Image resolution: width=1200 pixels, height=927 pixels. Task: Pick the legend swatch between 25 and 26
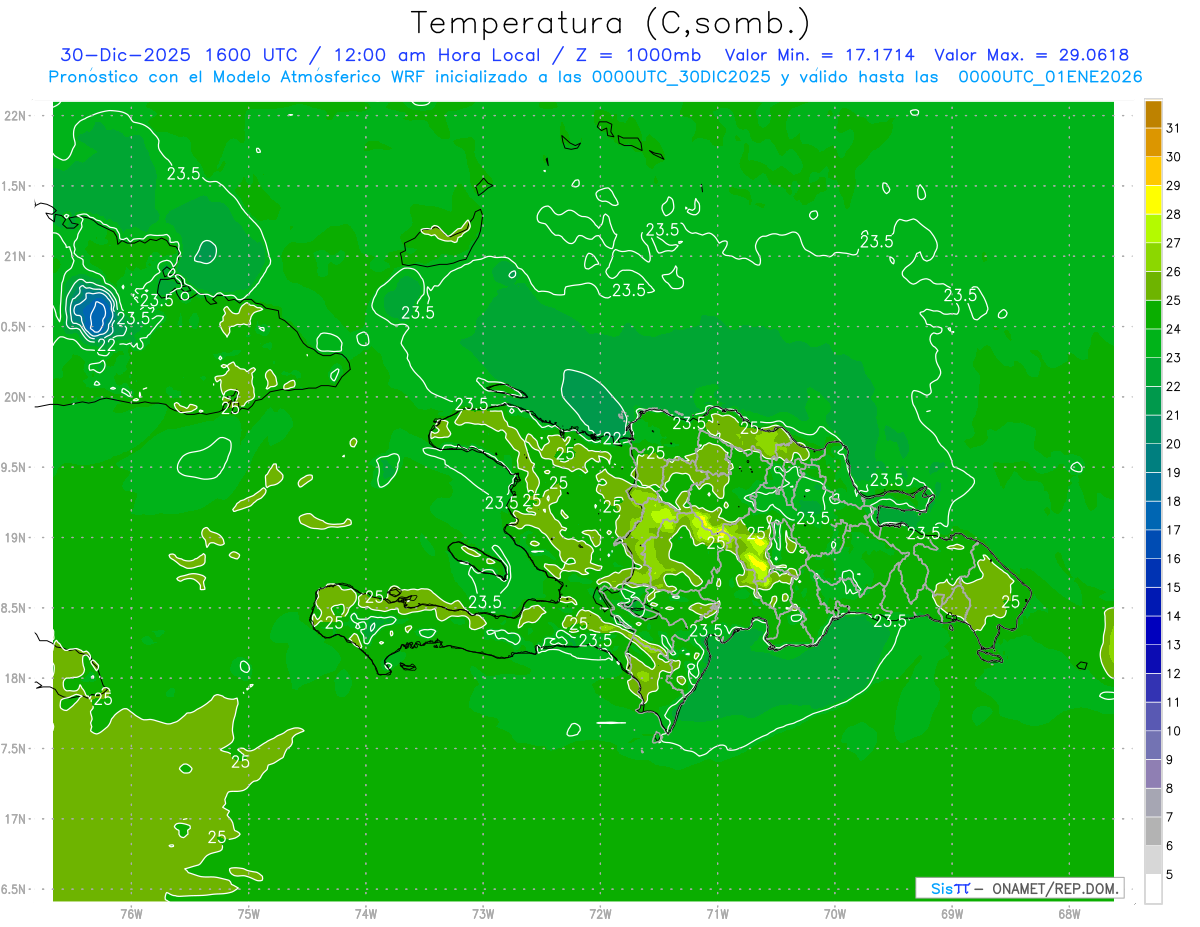tap(1153, 286)
